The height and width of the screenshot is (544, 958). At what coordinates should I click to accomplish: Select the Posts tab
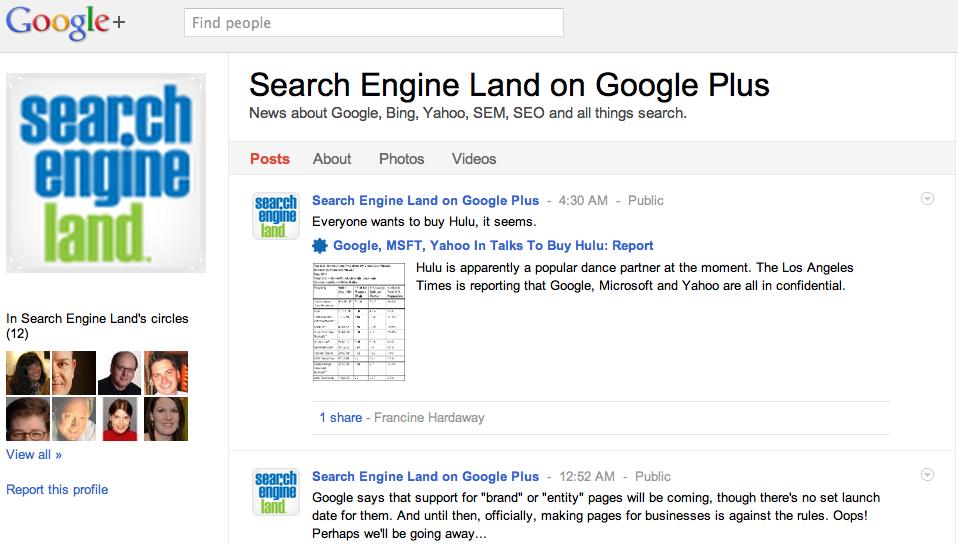coord(270,159)
